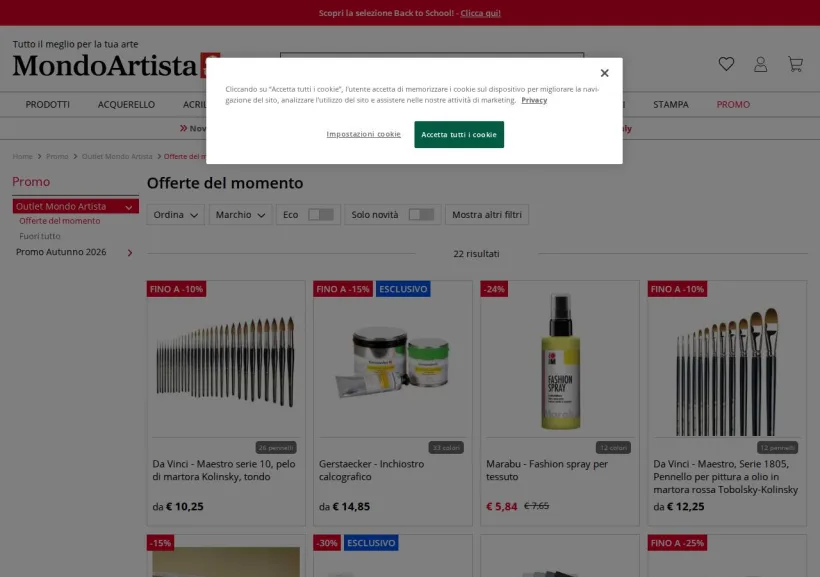The image size is (820, 577).
Task: Open the 'Da Vinci - Maestro, Serie 1805' title
Action: (x=726, y=477)
